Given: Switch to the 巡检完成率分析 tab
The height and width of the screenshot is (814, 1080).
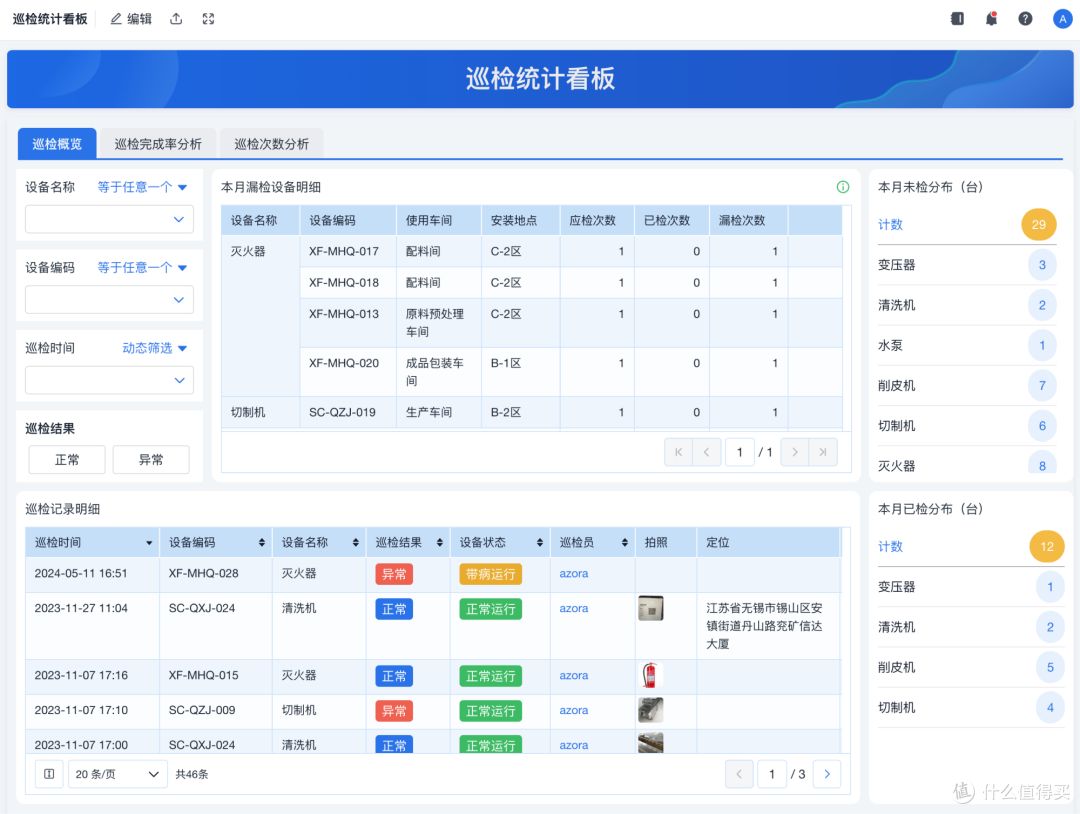Looking at the screenshot, I should click(x=158, y=143).
